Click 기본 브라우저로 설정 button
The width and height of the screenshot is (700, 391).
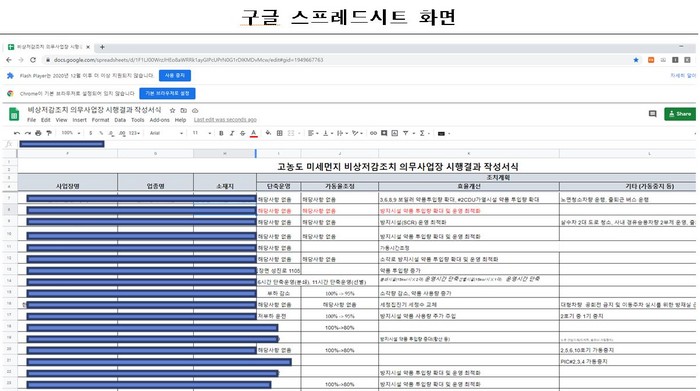pyautogui.click(x=167, y=93)
